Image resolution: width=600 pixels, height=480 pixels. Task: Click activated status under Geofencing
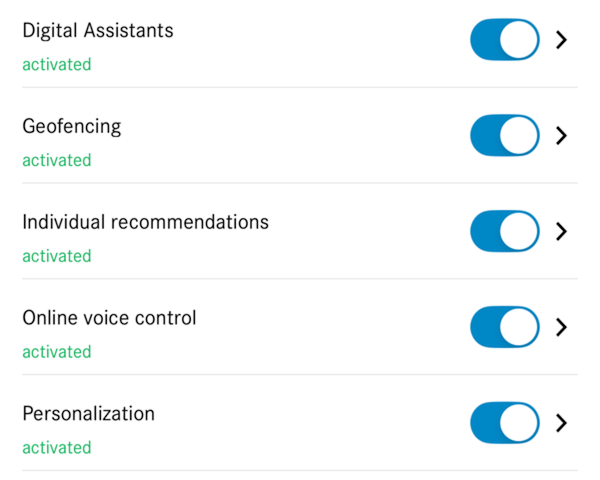[57, 160]
